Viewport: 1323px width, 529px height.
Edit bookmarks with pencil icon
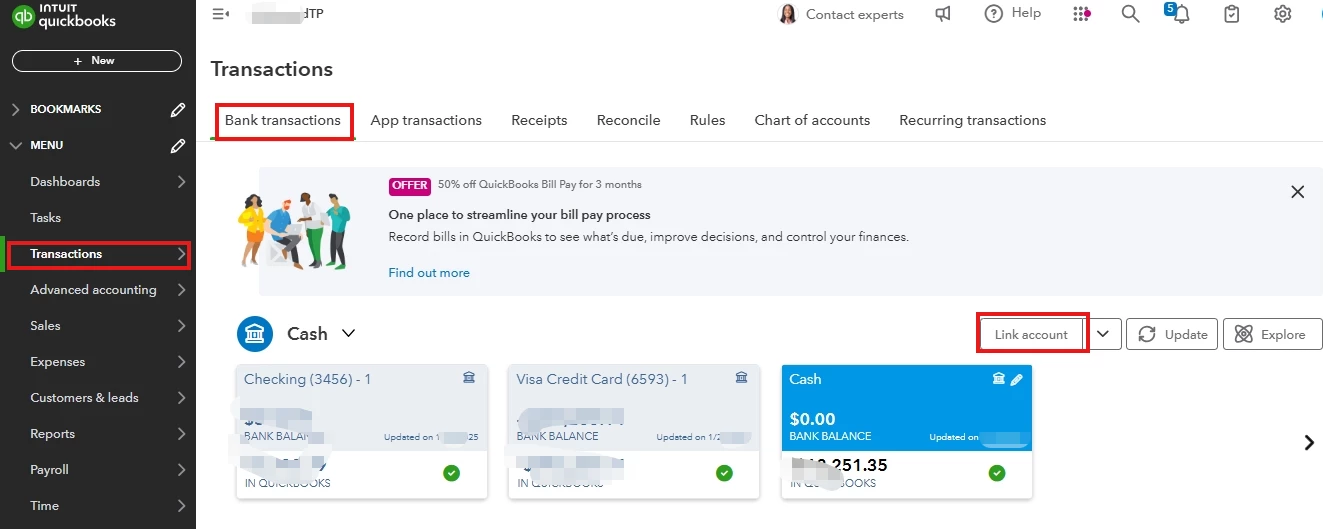(x=178, y=109)
